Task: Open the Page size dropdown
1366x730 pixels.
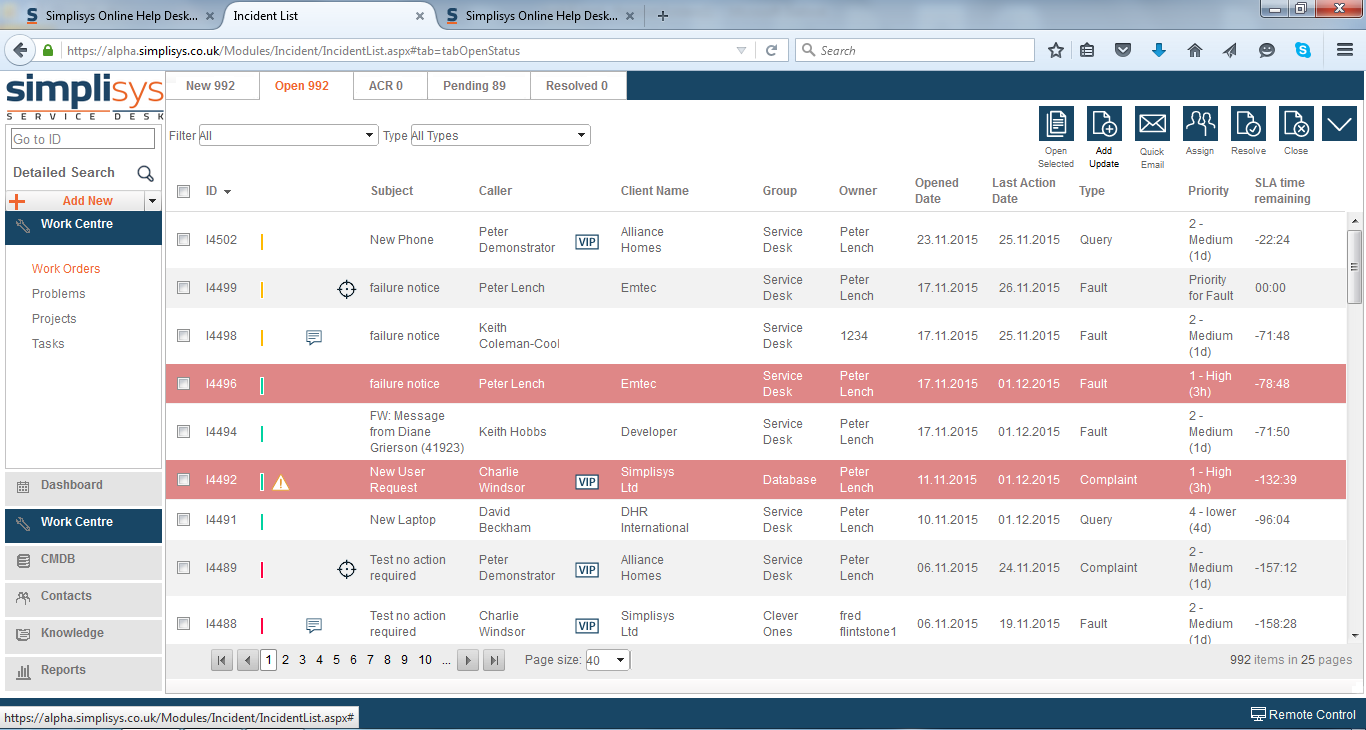Action: [x=607, y=660]
